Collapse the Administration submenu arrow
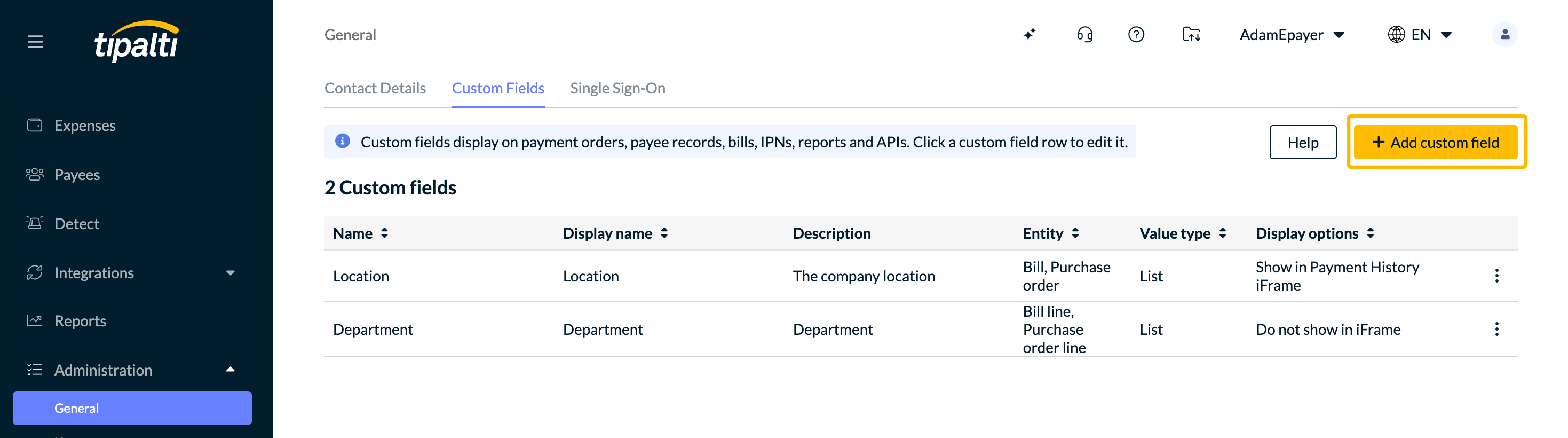The image size is (1568, 438). [230, 369]
